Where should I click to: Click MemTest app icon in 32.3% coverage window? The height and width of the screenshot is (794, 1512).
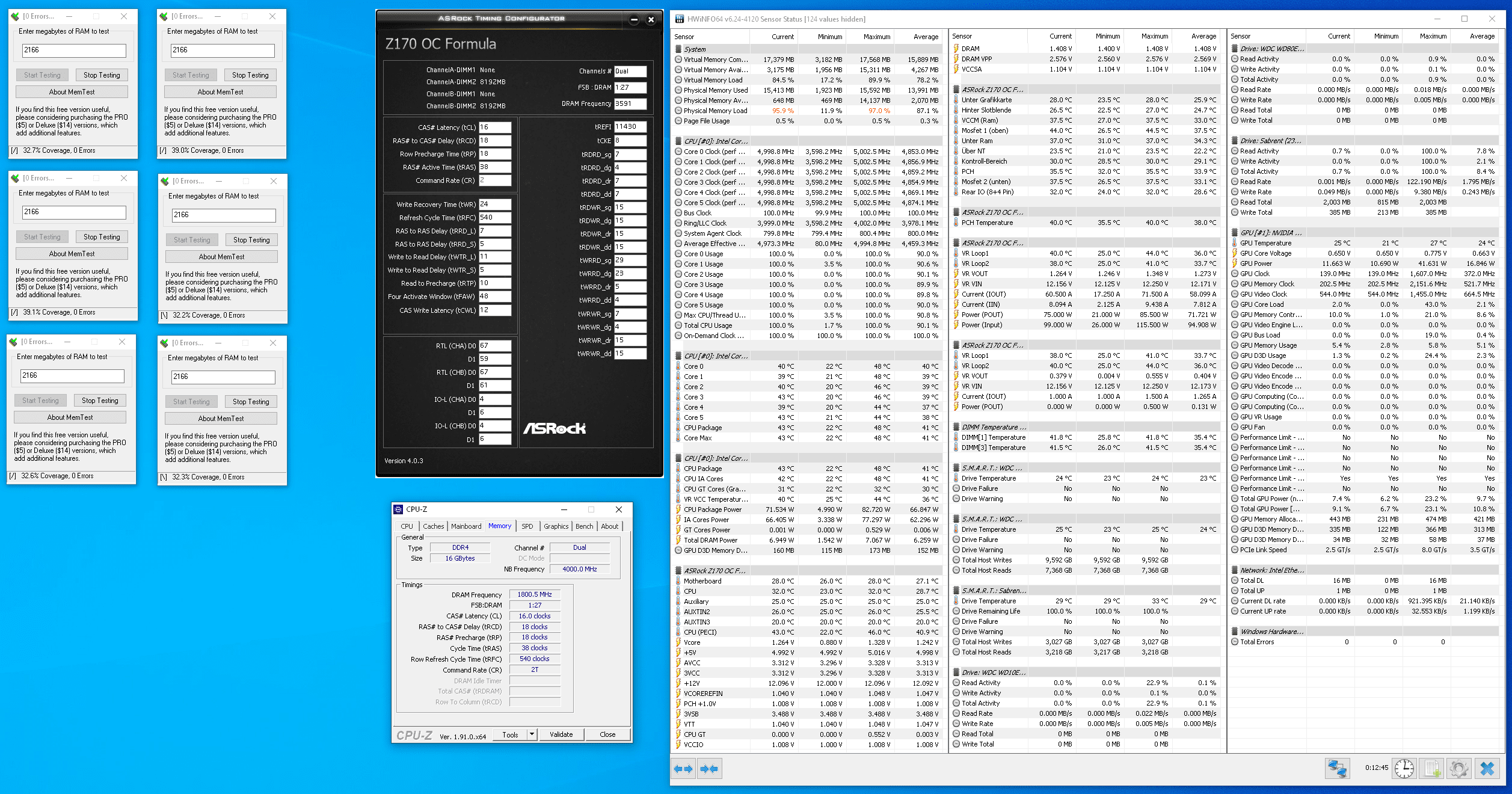point(164,343)
